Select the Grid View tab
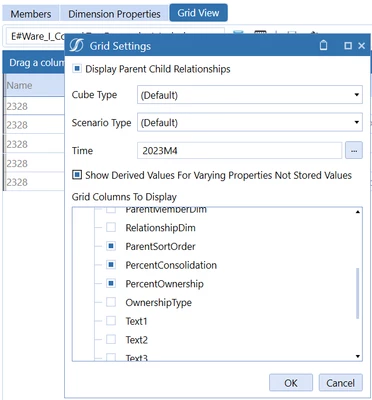The width and height of the screenshot is (372, 400). (x=198, y=13)
